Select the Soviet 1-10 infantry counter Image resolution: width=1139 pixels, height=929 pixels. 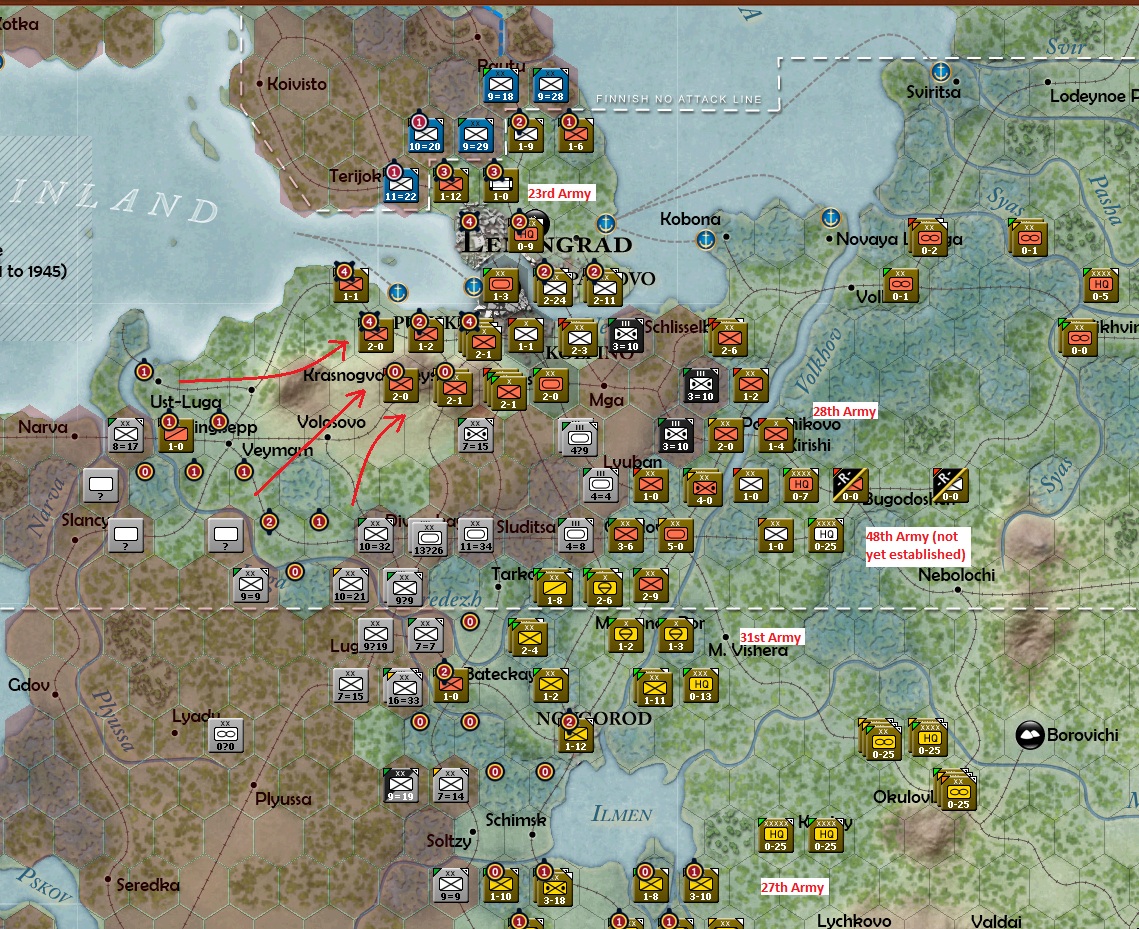(x=500, y=885)
